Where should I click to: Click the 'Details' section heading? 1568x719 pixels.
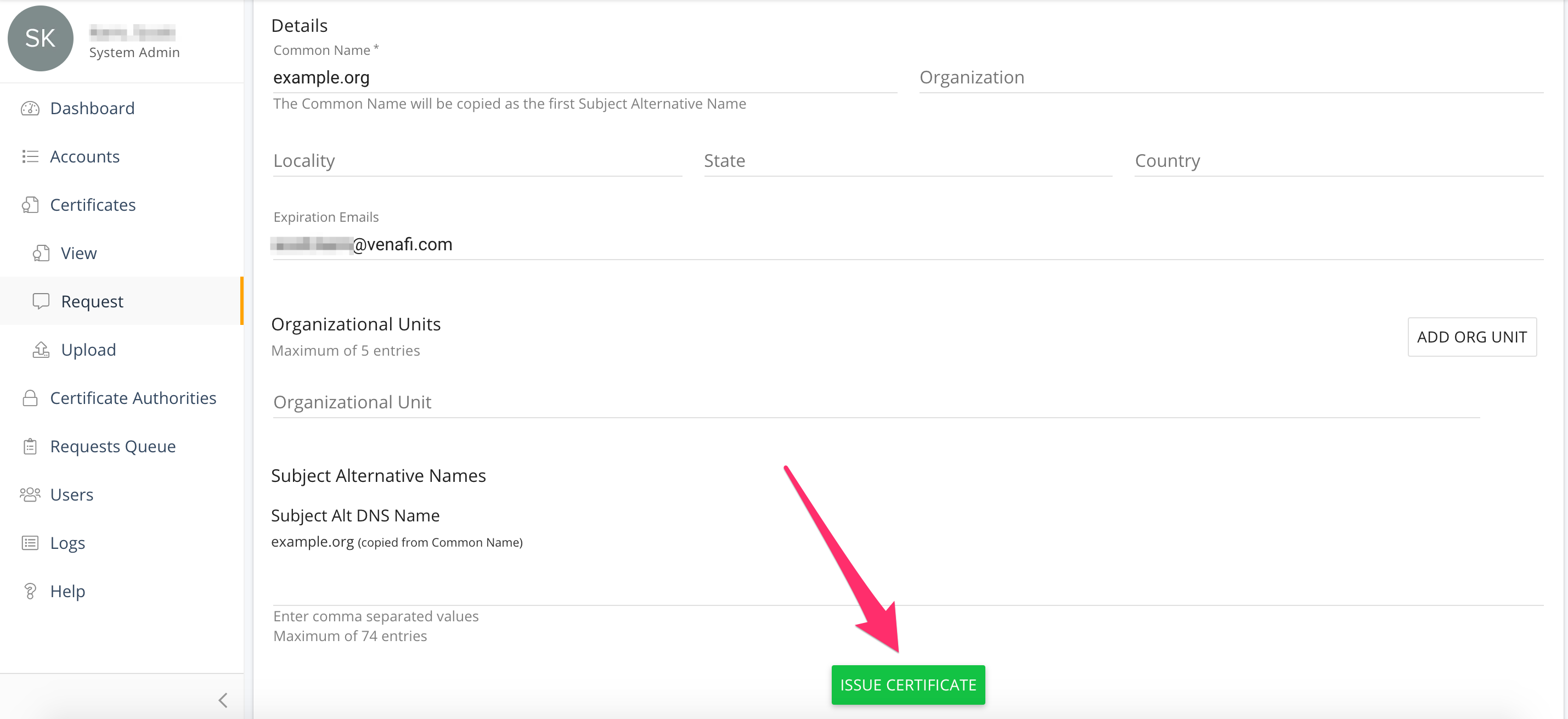(x=299, y=26)
